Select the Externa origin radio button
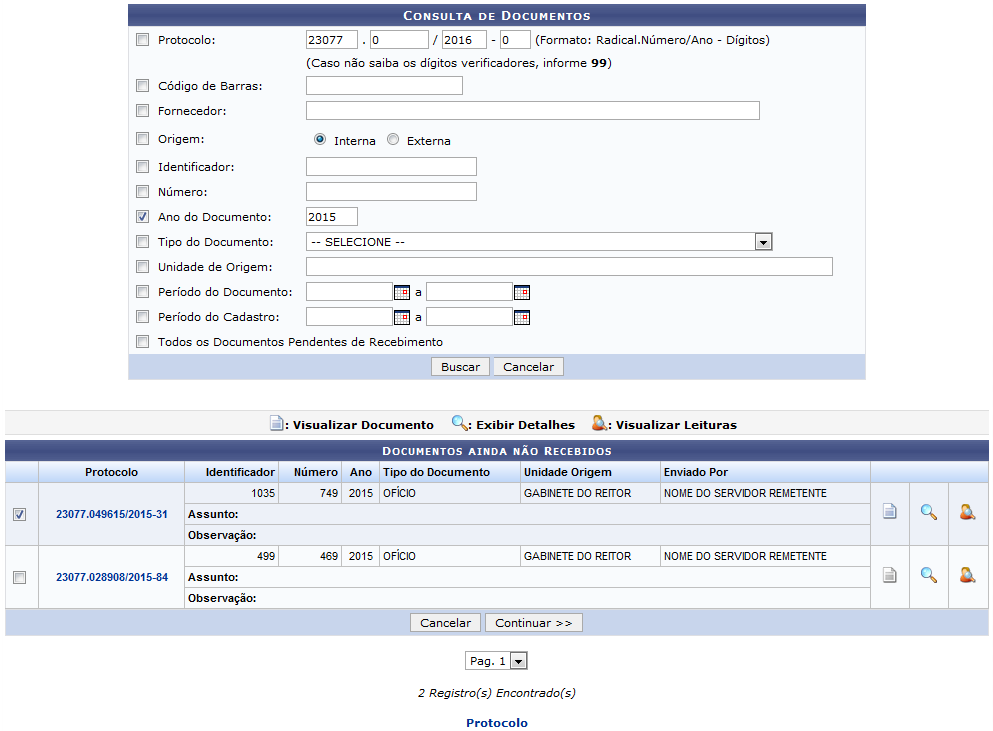Image resolution: width=993 pixels, height=731 pixels. coord(393,139)
